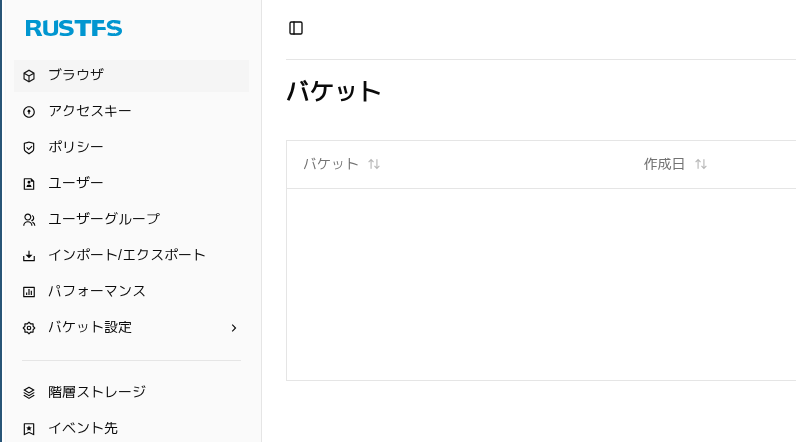Sort by 作成日 column arrows

pyautogui.click(x=701, y=164)
